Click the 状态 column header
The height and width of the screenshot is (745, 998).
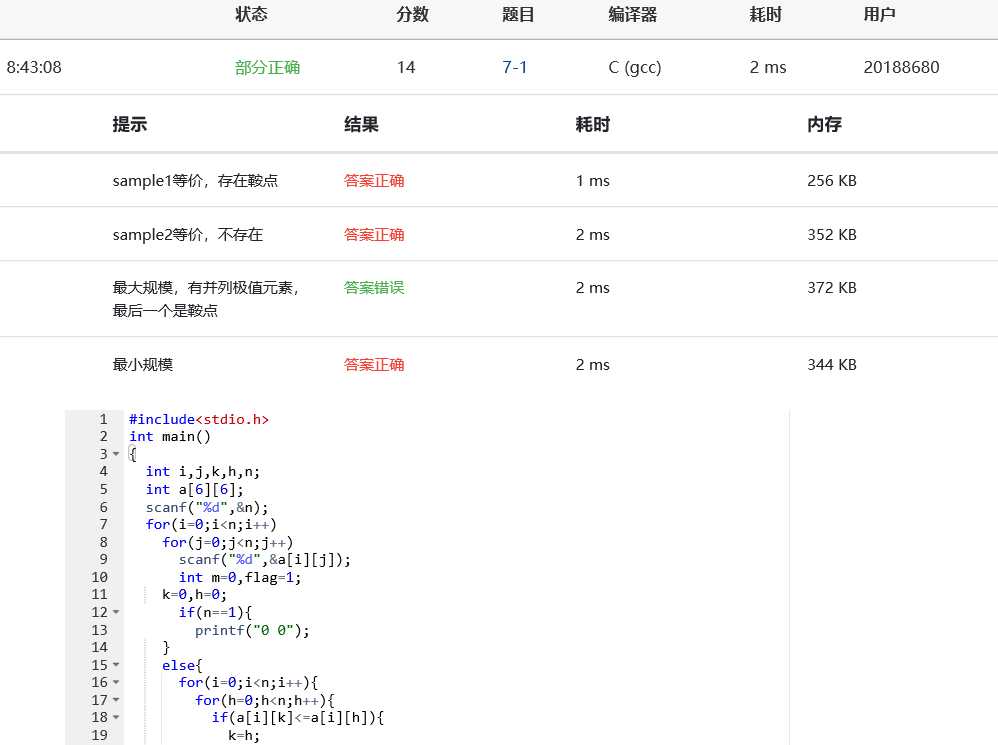click(251, 14)
